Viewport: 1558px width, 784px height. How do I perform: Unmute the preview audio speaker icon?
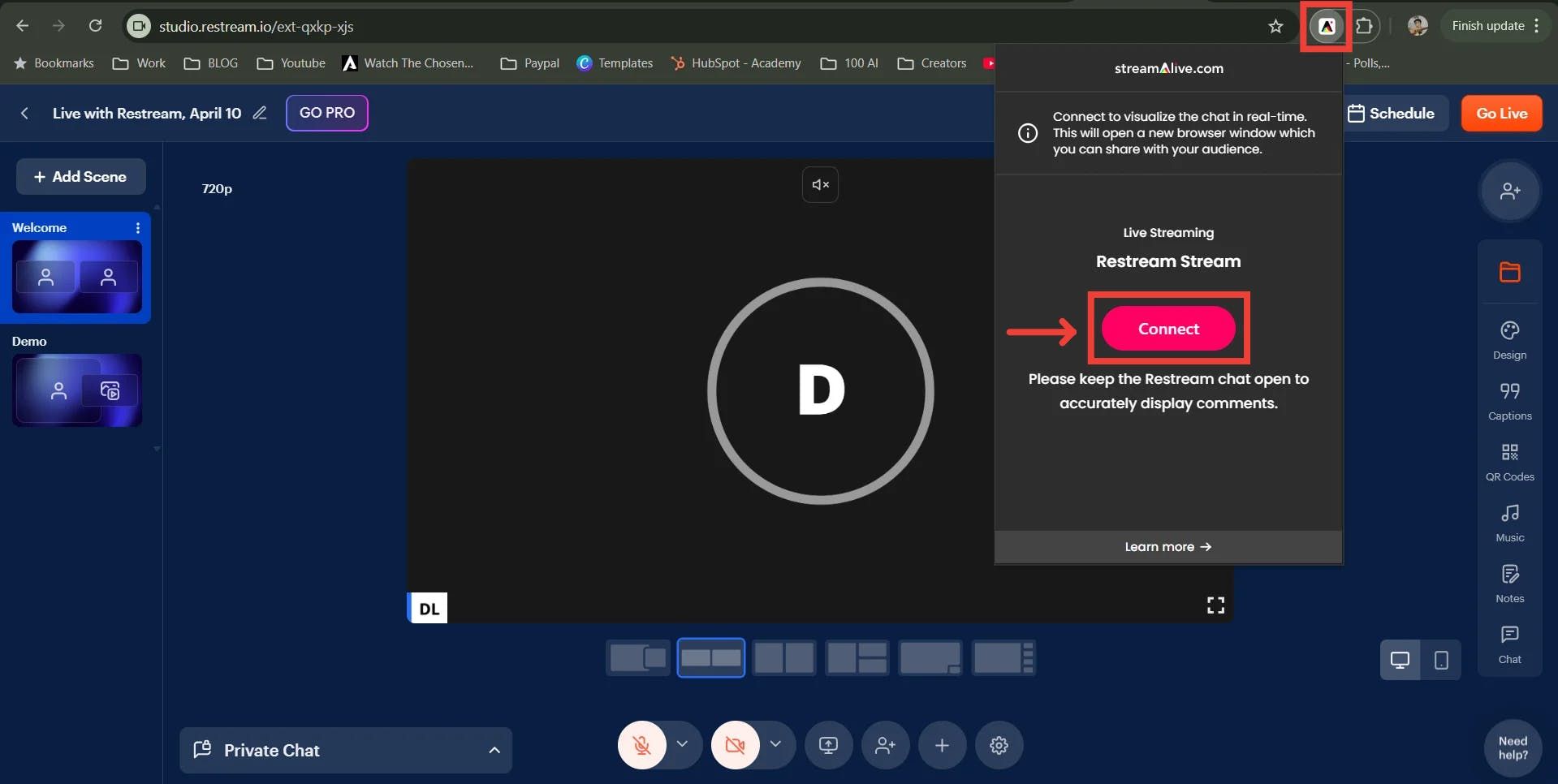click(820, 184)
